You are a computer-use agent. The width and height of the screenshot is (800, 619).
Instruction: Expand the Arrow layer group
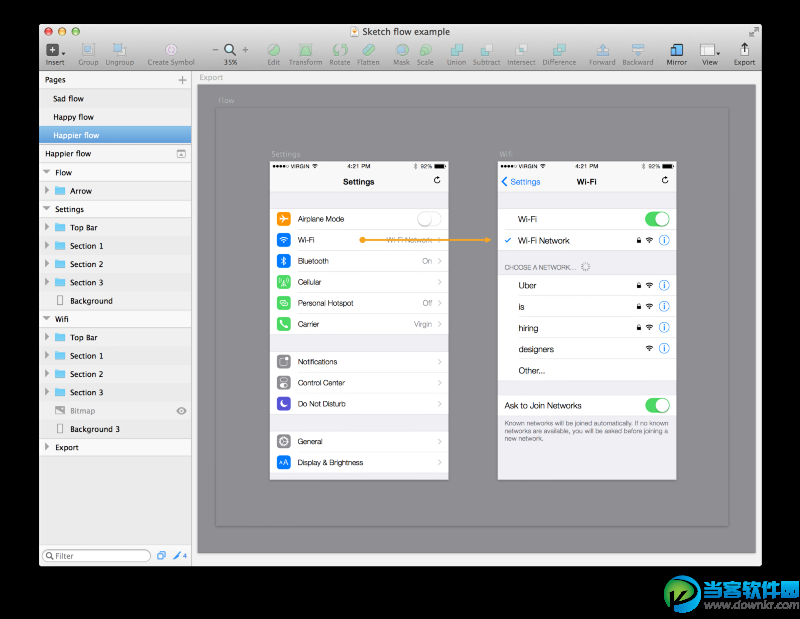click(47, 191)
